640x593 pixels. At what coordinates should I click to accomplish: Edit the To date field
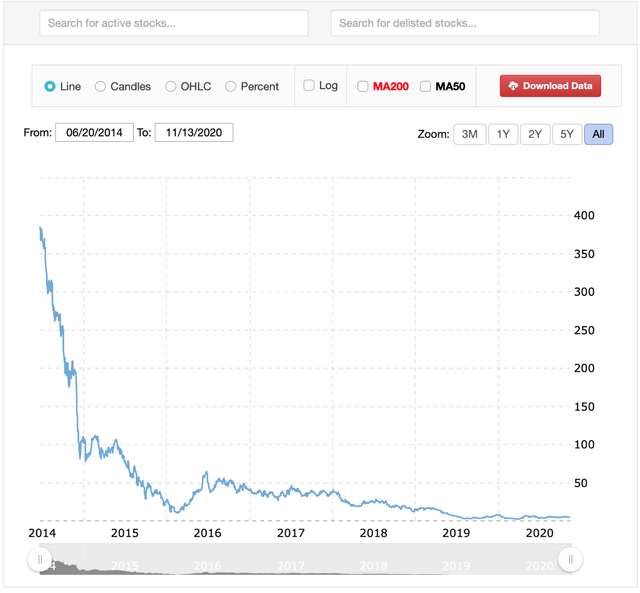pyautogui.click(x=194, y=132)
